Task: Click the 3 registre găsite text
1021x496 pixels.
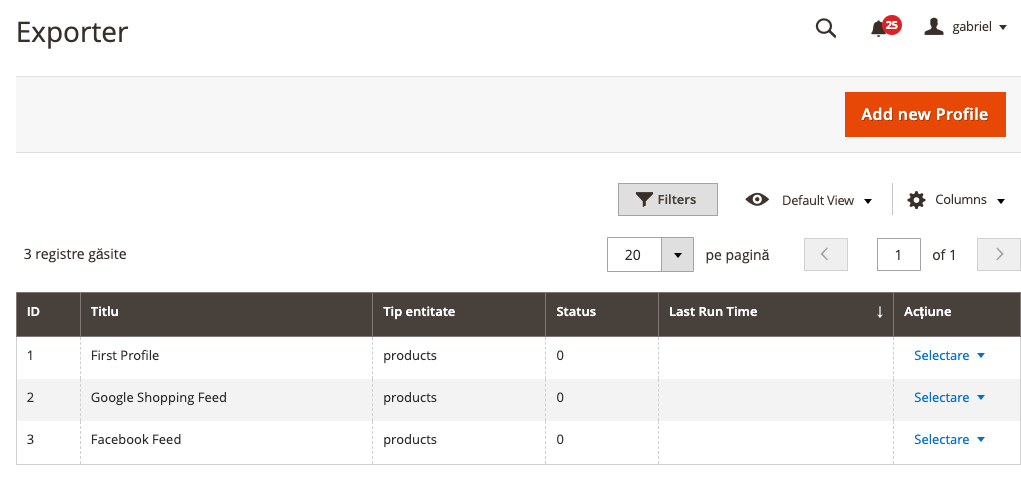Action: pyautogui.click(x=75, y=254)
